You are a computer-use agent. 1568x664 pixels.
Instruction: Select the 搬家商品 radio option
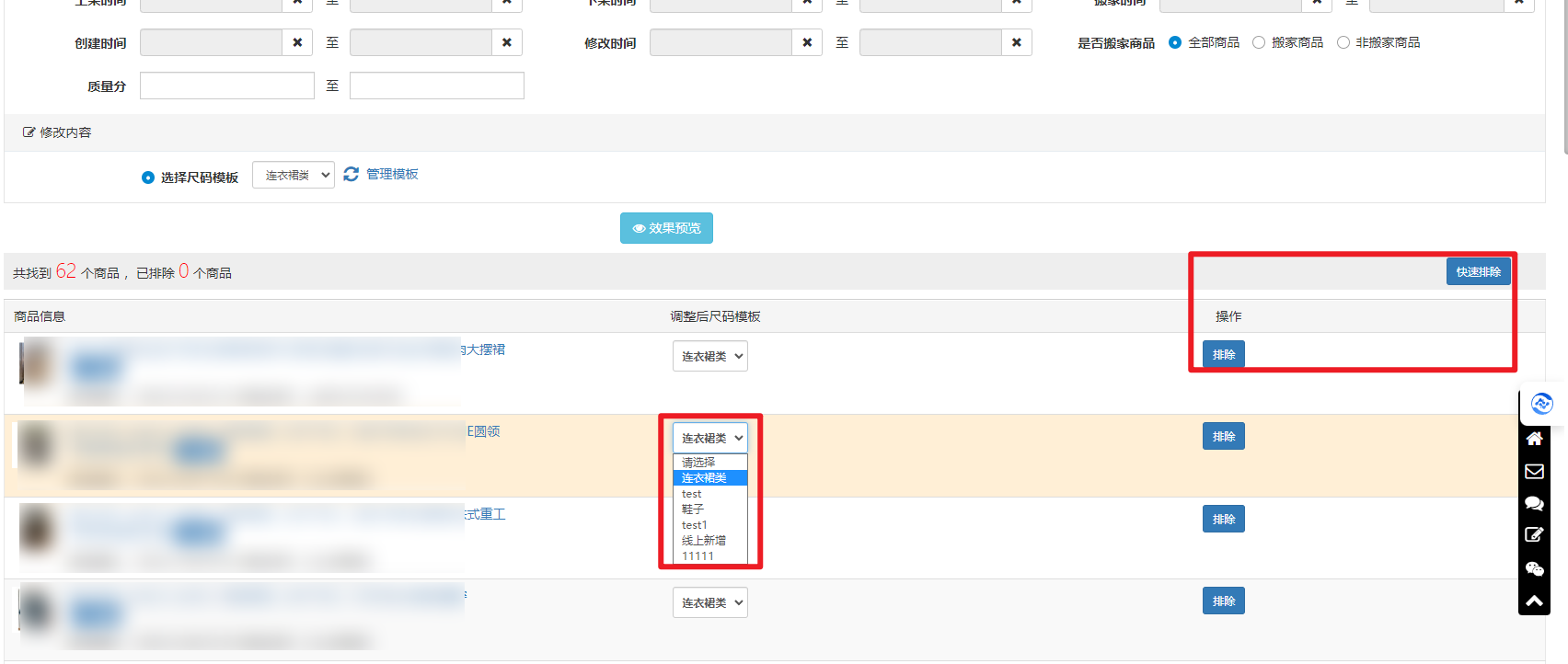[x=1259, y=42]
